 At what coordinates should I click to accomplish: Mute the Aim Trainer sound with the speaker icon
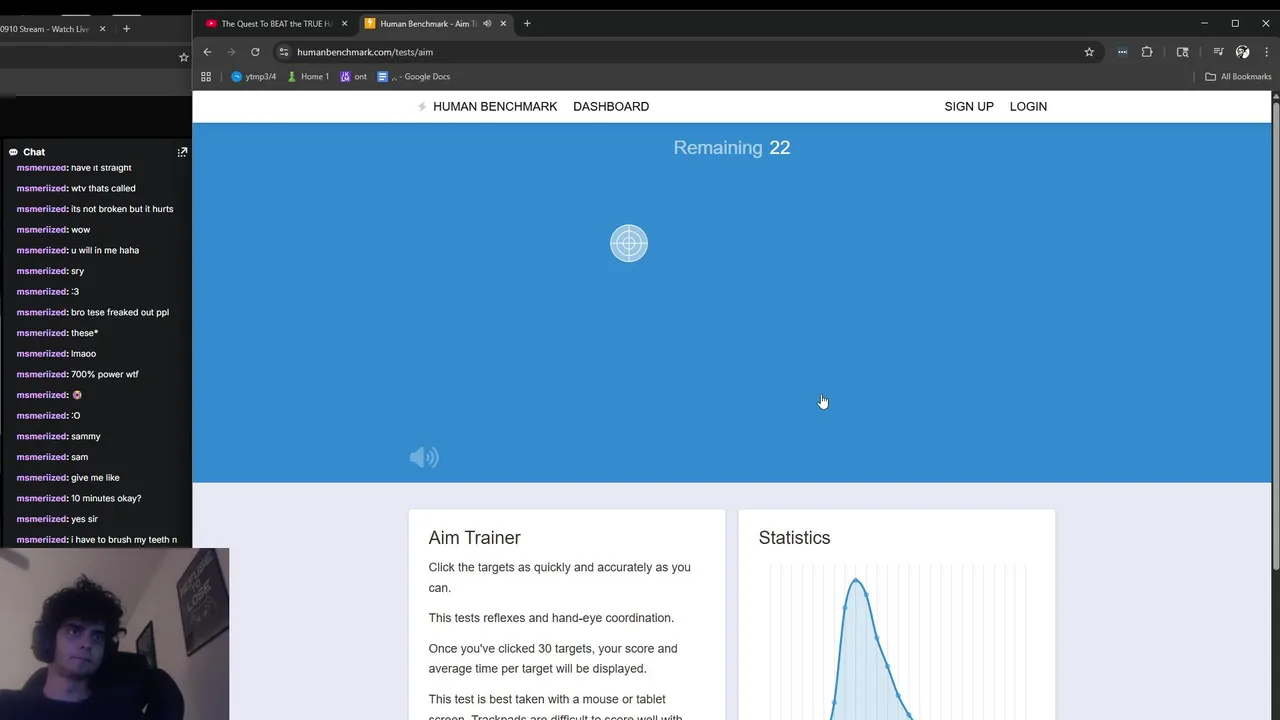click(x=424, y=457)
